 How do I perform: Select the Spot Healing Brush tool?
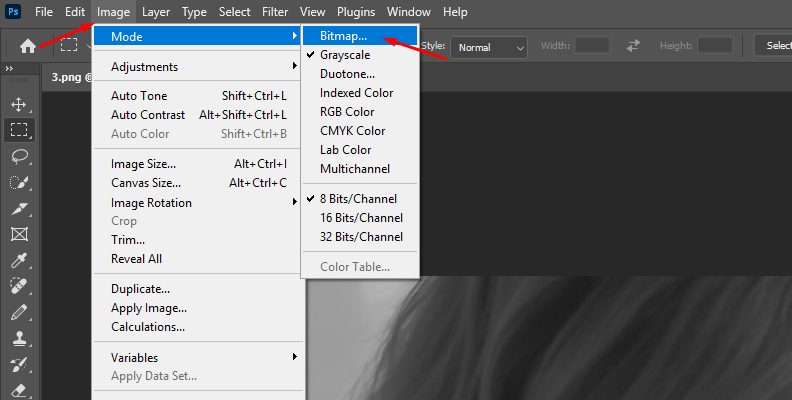(x=19, y=286)
